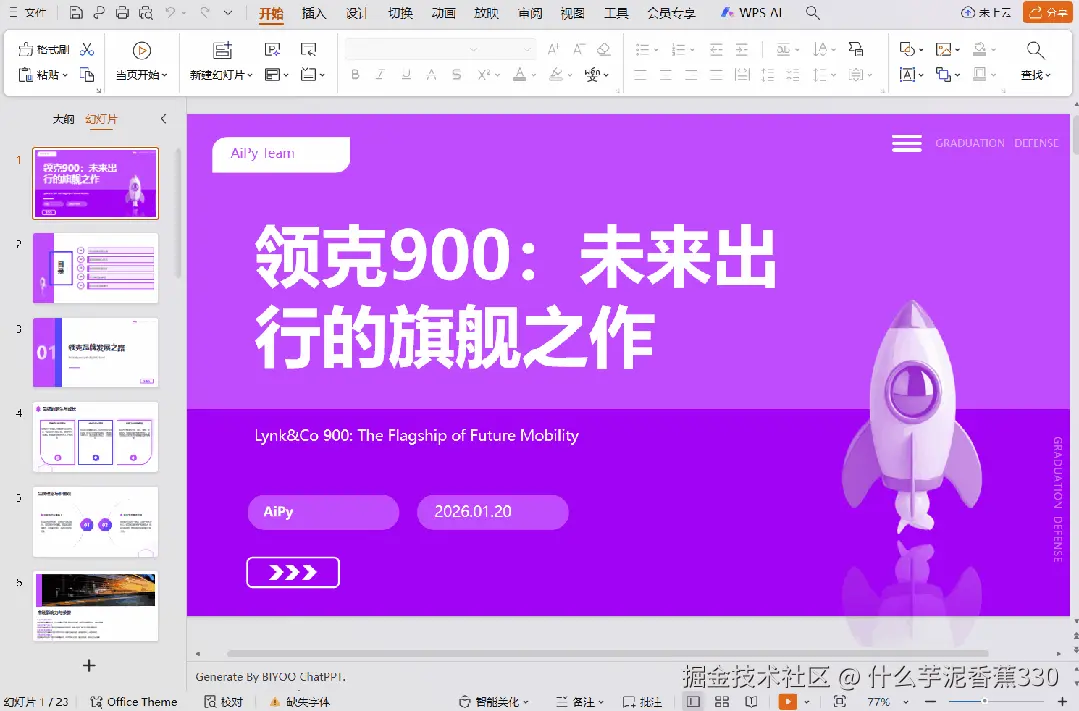Click the Share (分享) button
The height and width of the screenshot is (711, 1079).
(1048, 12)
